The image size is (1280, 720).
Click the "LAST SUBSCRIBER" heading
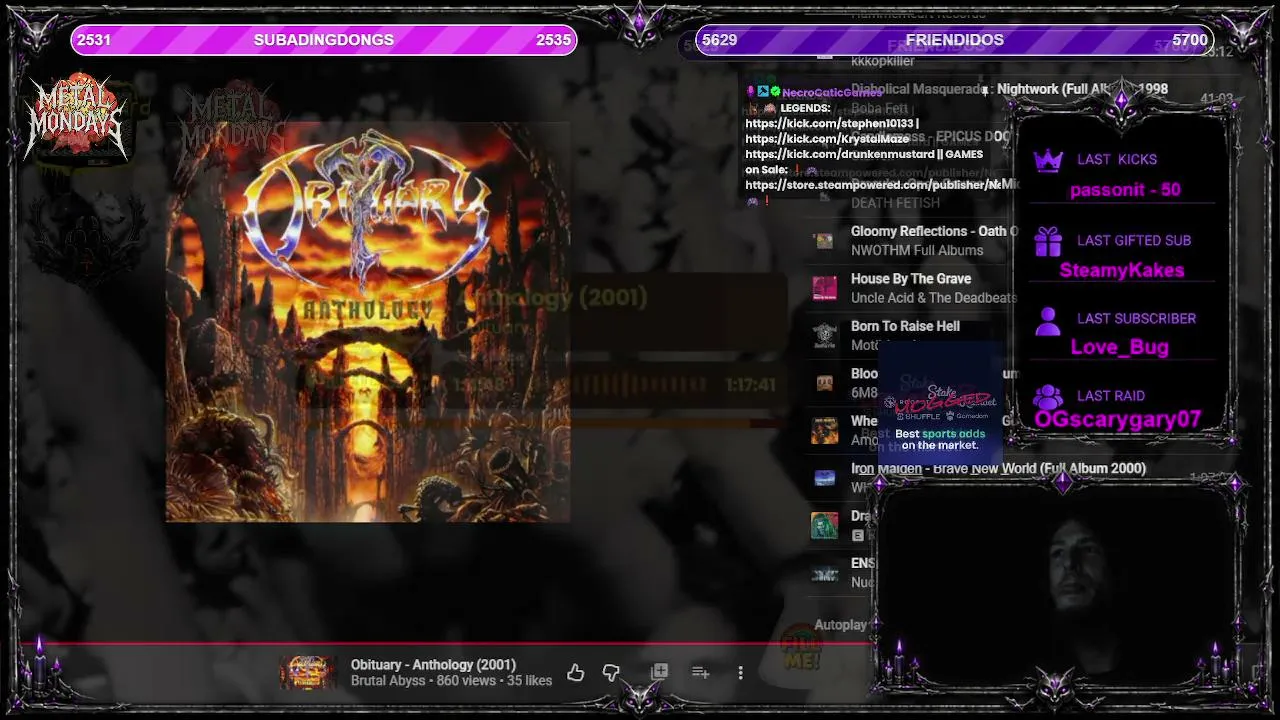pos(1136,318)
